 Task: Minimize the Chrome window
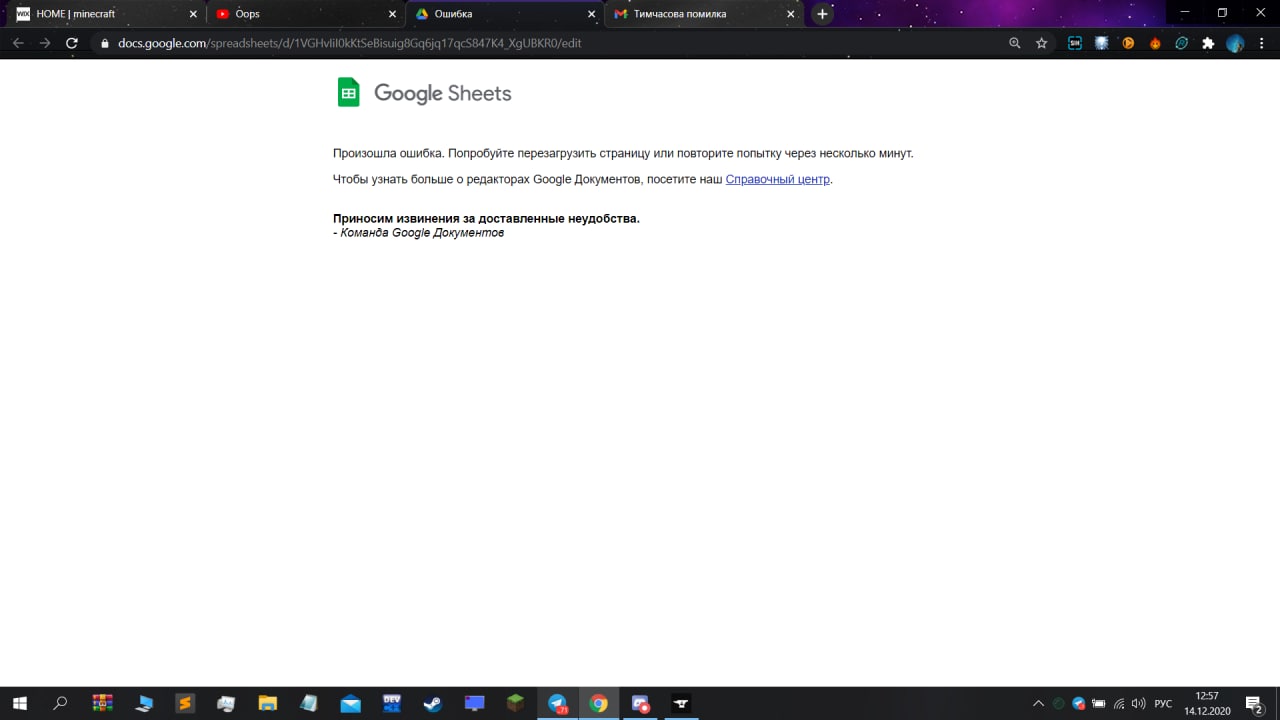[1185, 13]
